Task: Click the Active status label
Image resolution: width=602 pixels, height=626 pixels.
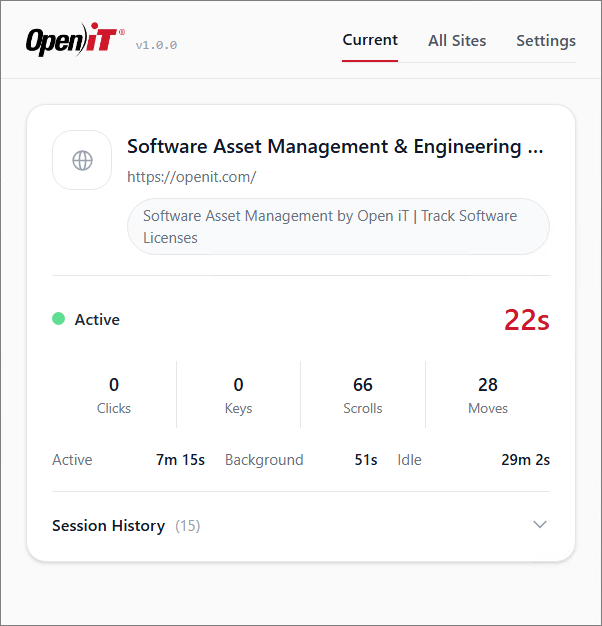Action: tap(97, 319)
